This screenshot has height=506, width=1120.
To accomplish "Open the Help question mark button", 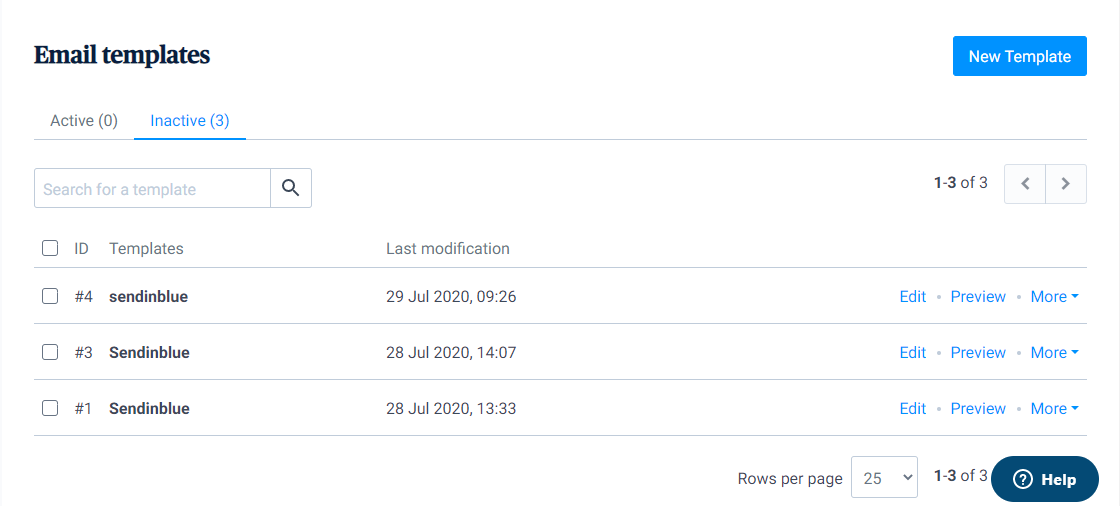I will tap(1044, 480).
